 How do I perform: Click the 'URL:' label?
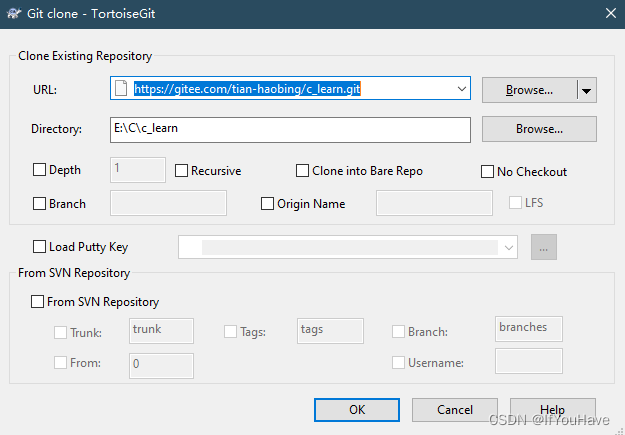pos(45,90)
